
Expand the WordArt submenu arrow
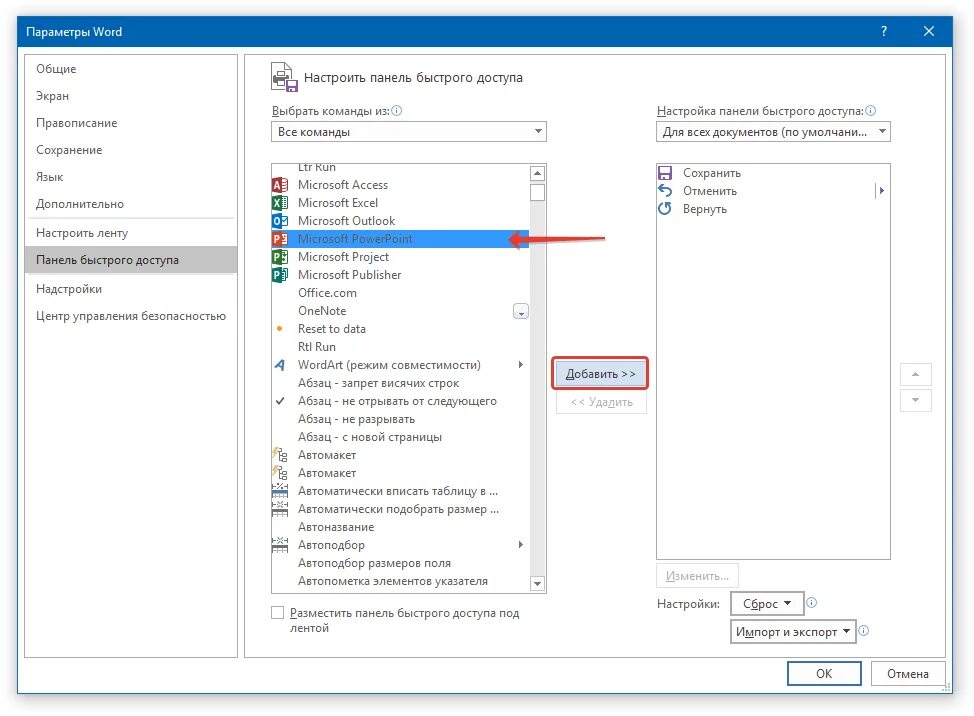(x=521, y=365)
